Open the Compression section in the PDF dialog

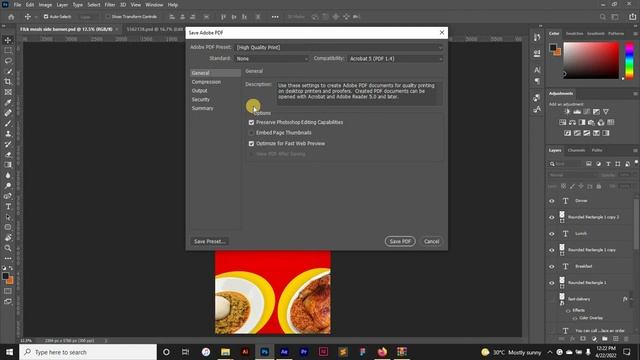click(206, 82)
